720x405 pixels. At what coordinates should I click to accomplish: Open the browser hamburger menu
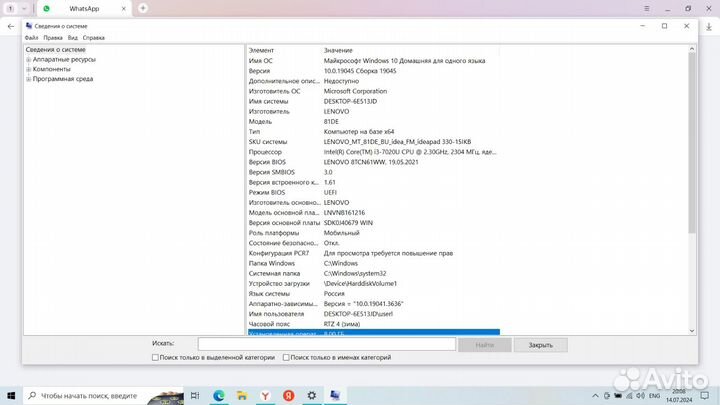(647, 8)
